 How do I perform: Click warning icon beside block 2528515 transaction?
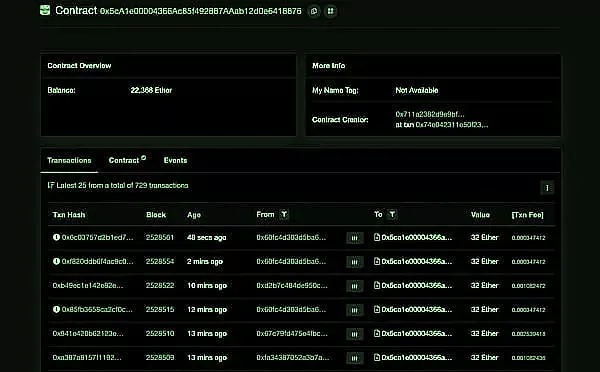56,309
